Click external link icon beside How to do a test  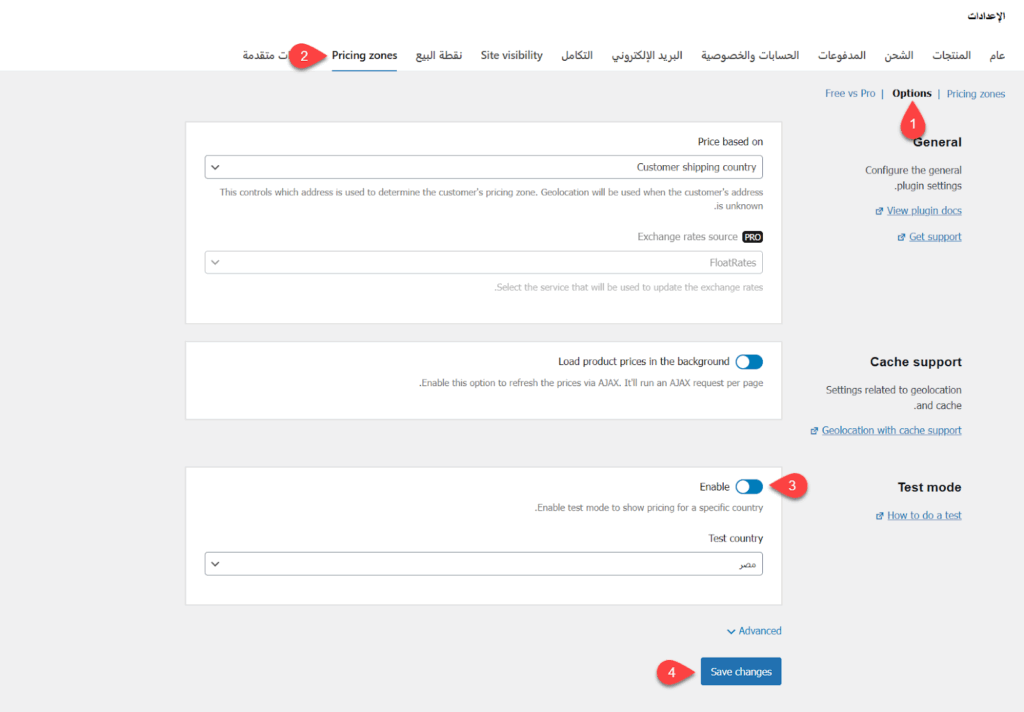(879, 516)
